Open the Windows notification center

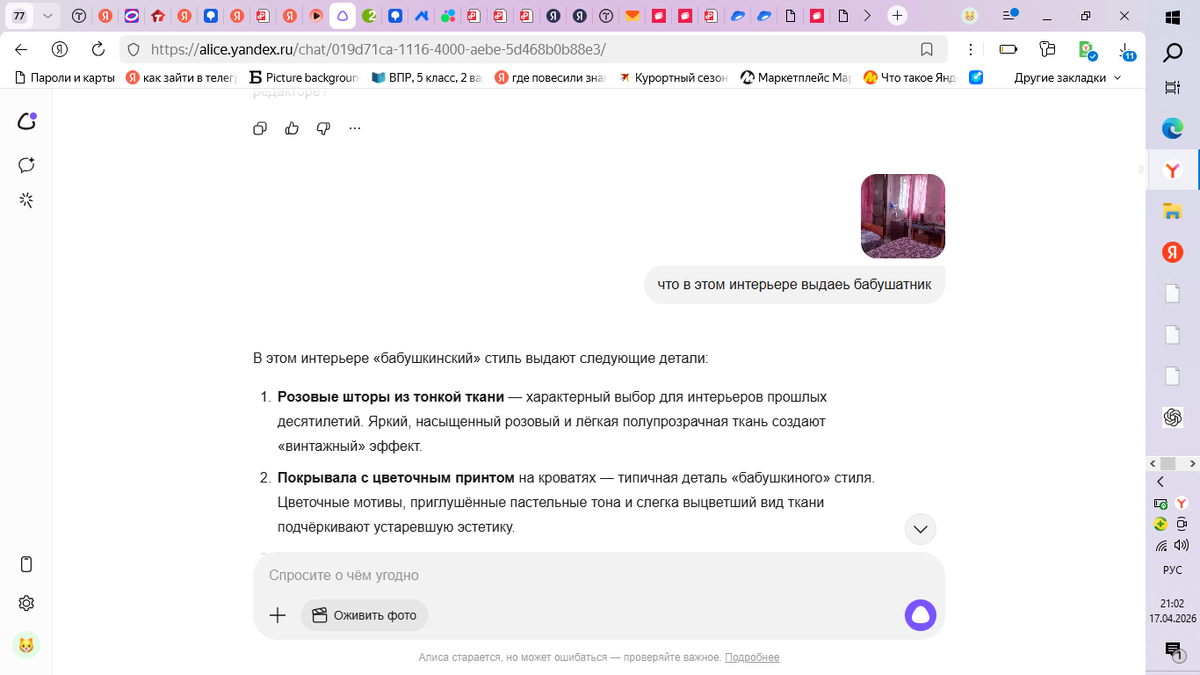1173,650
